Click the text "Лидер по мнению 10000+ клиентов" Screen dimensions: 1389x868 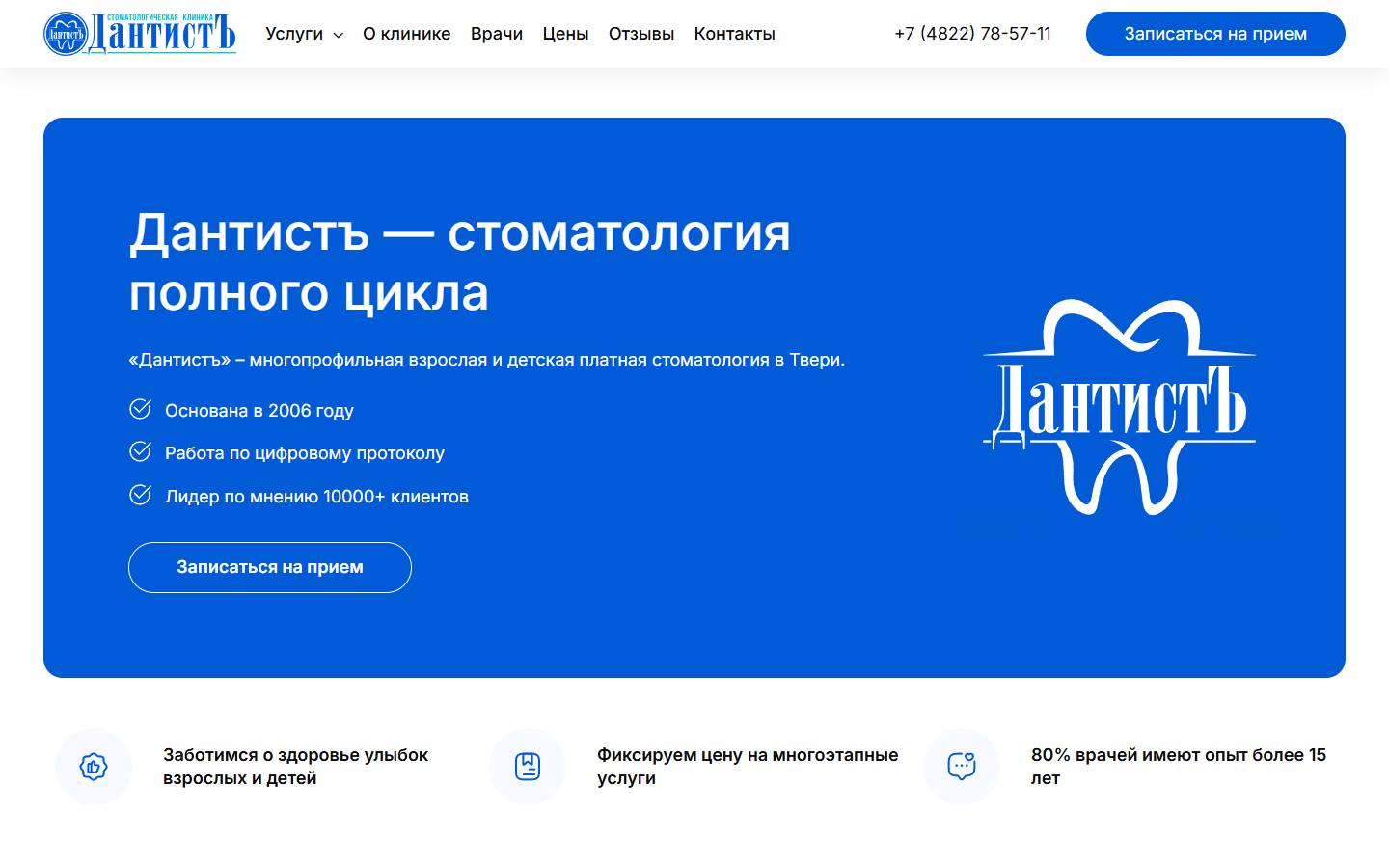(x=316, y=497)
